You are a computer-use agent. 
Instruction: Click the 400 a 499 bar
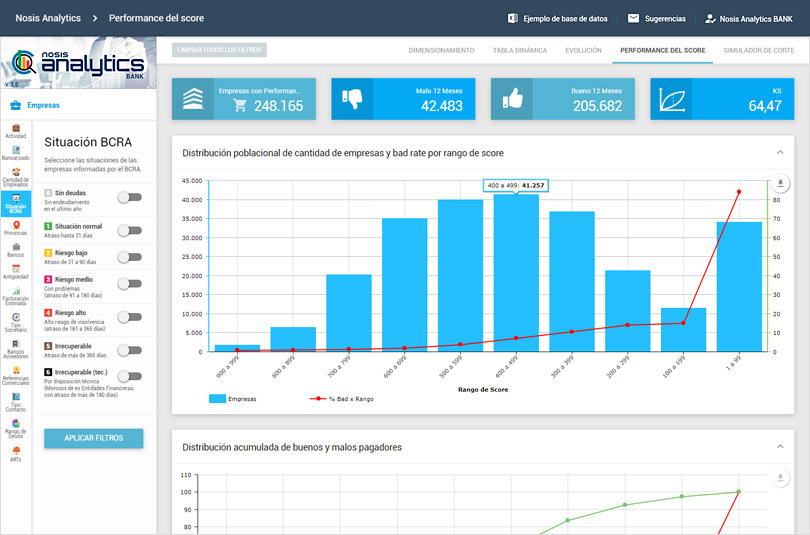516,273
